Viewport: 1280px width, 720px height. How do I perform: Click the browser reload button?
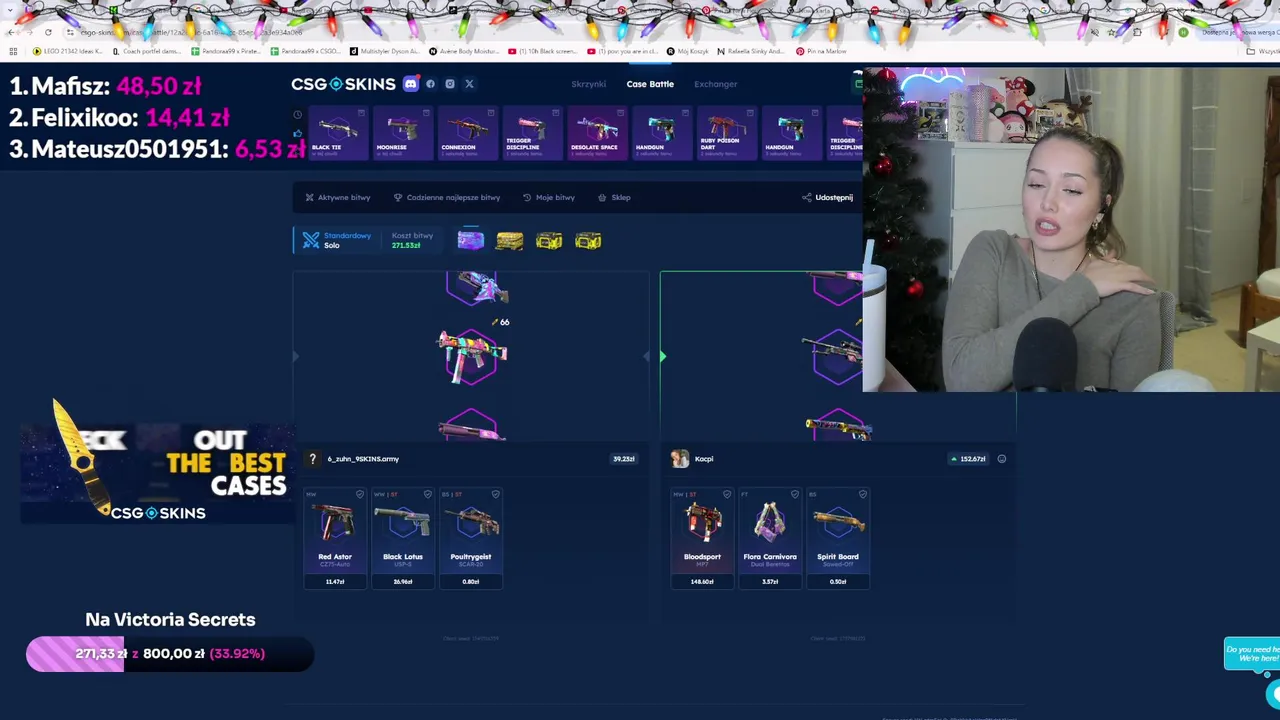point(48,32)
